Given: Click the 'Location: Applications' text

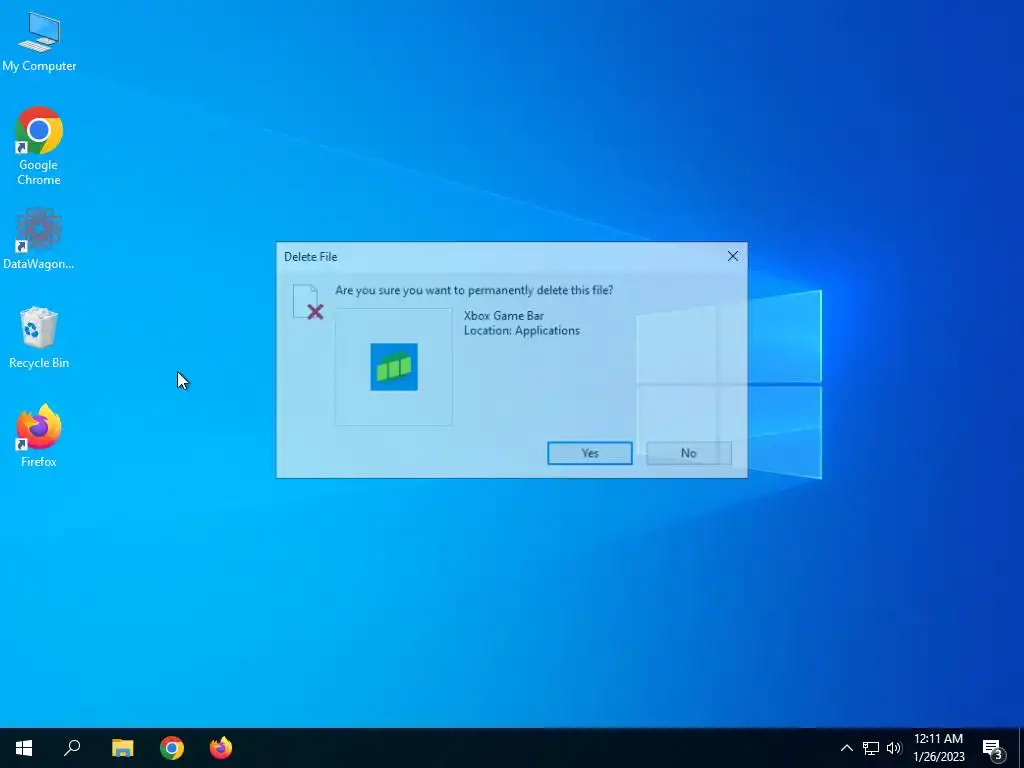Looking at the screenshot, I should 522,330.
